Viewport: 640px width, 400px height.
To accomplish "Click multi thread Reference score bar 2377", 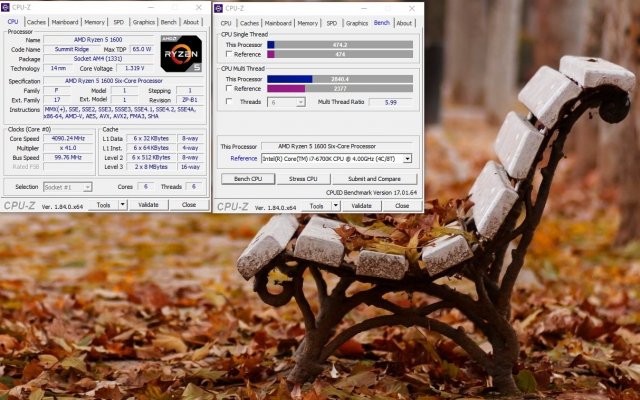I will 340,88.
